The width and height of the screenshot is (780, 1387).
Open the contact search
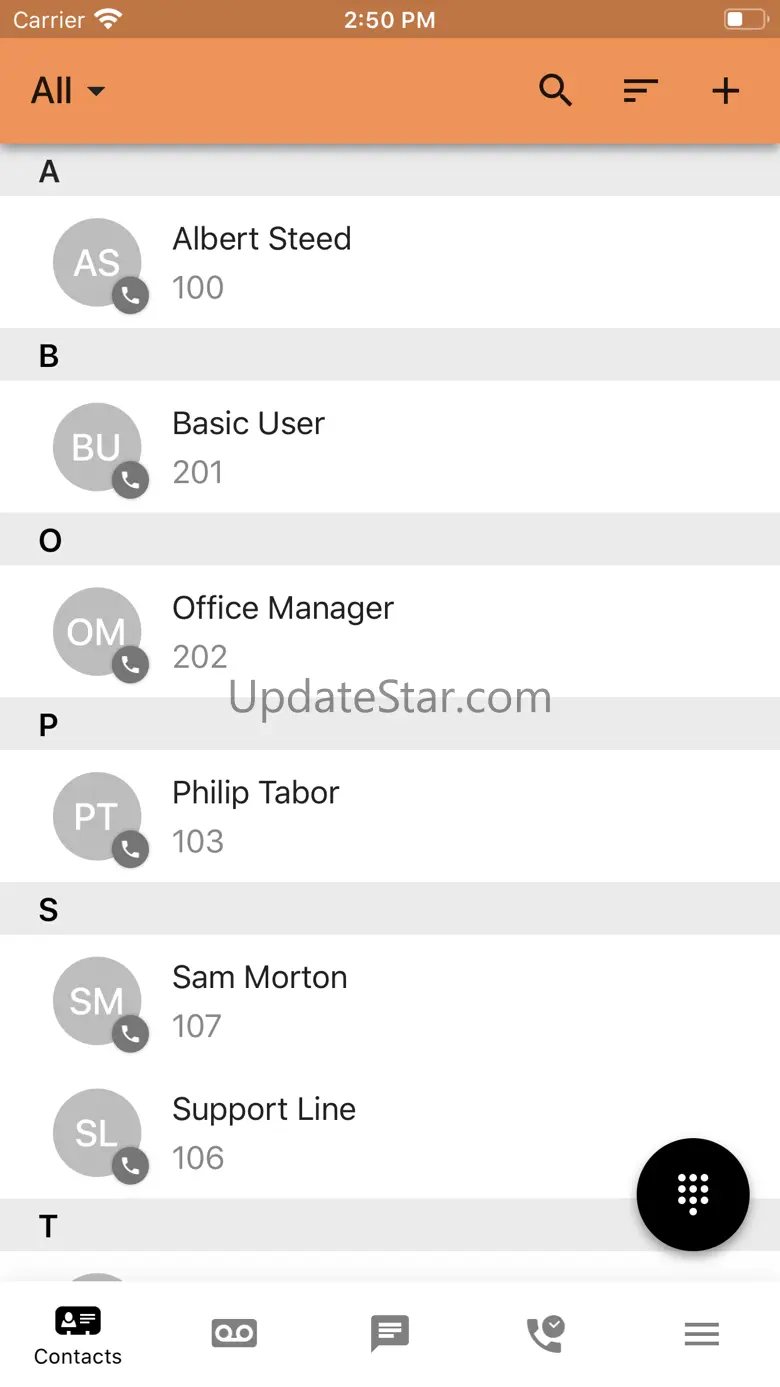555,91
